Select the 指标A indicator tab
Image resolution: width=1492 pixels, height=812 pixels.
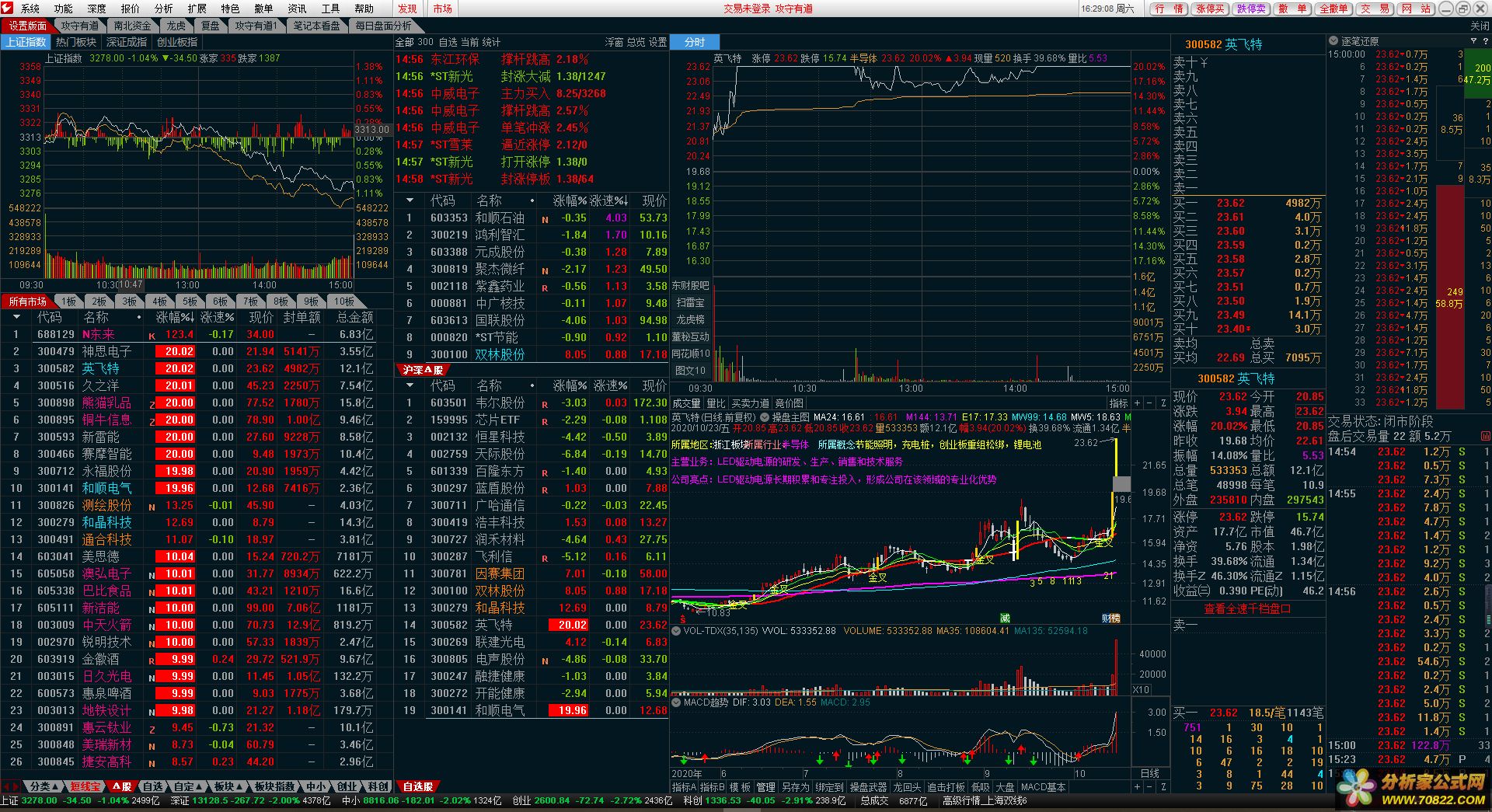[684, 787]
